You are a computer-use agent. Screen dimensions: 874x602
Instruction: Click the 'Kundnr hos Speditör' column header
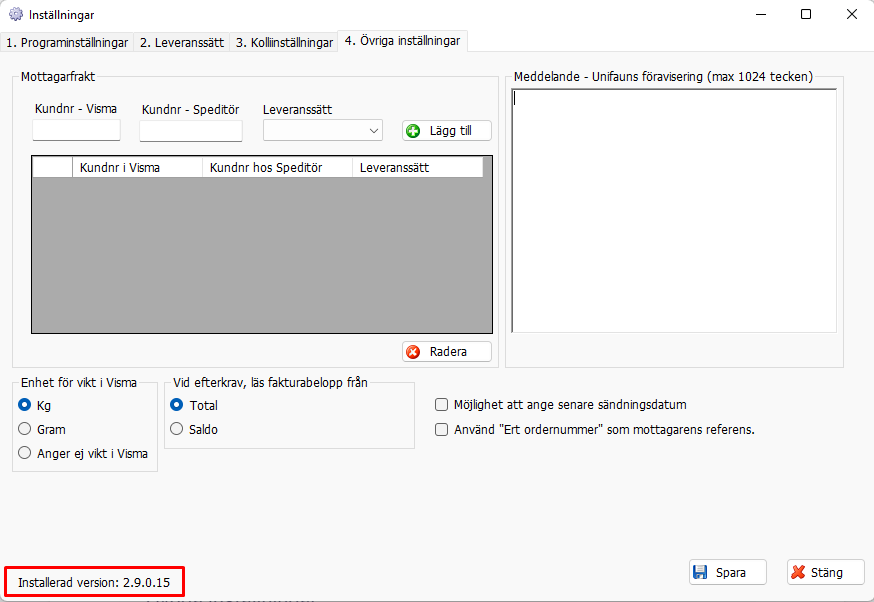(278, 167)
